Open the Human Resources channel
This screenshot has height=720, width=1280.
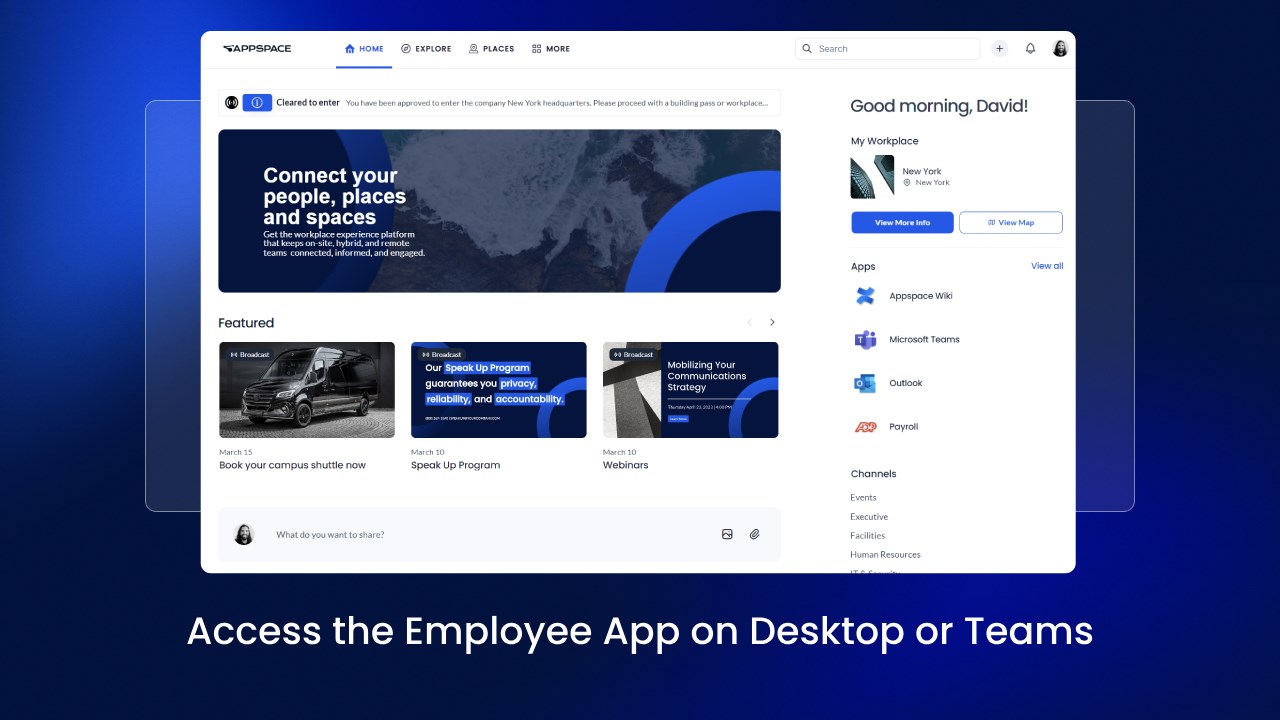tap(885, 554)
